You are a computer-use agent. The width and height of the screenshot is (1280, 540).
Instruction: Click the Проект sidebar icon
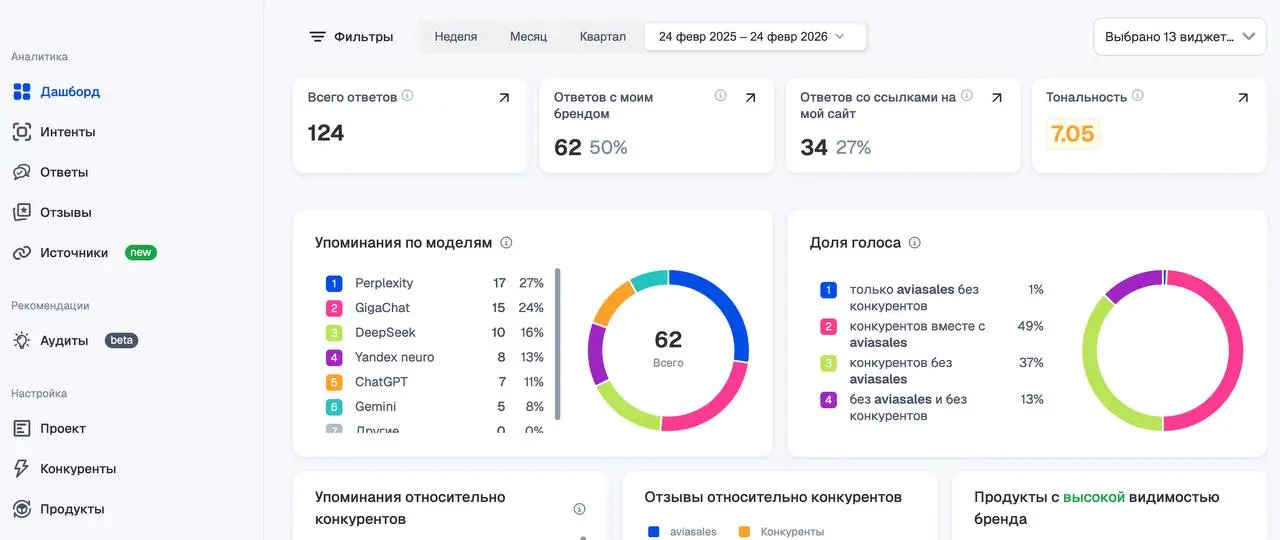(22, 428)
